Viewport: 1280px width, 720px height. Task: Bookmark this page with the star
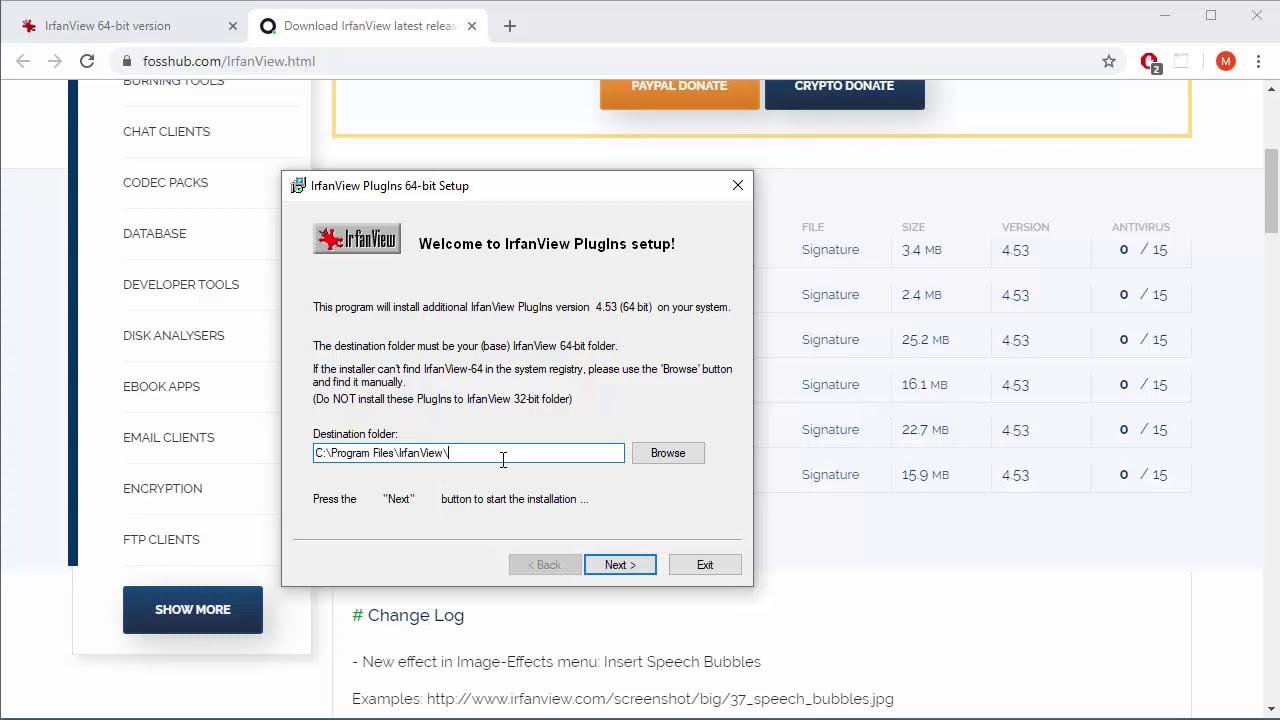tap(1109, 61)
